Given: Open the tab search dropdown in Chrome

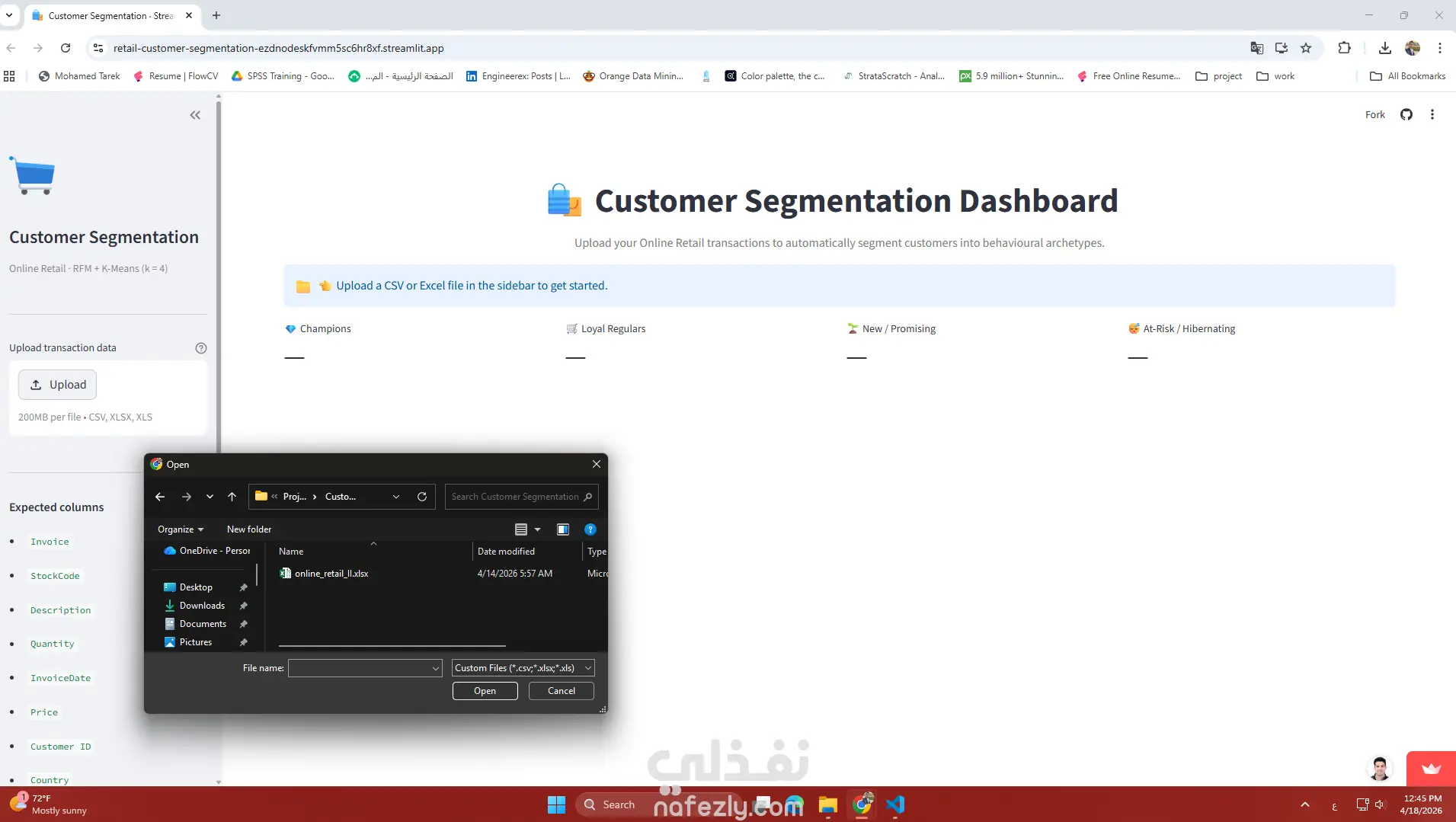Looking at the screenshot, I should [x=9, y=15].
